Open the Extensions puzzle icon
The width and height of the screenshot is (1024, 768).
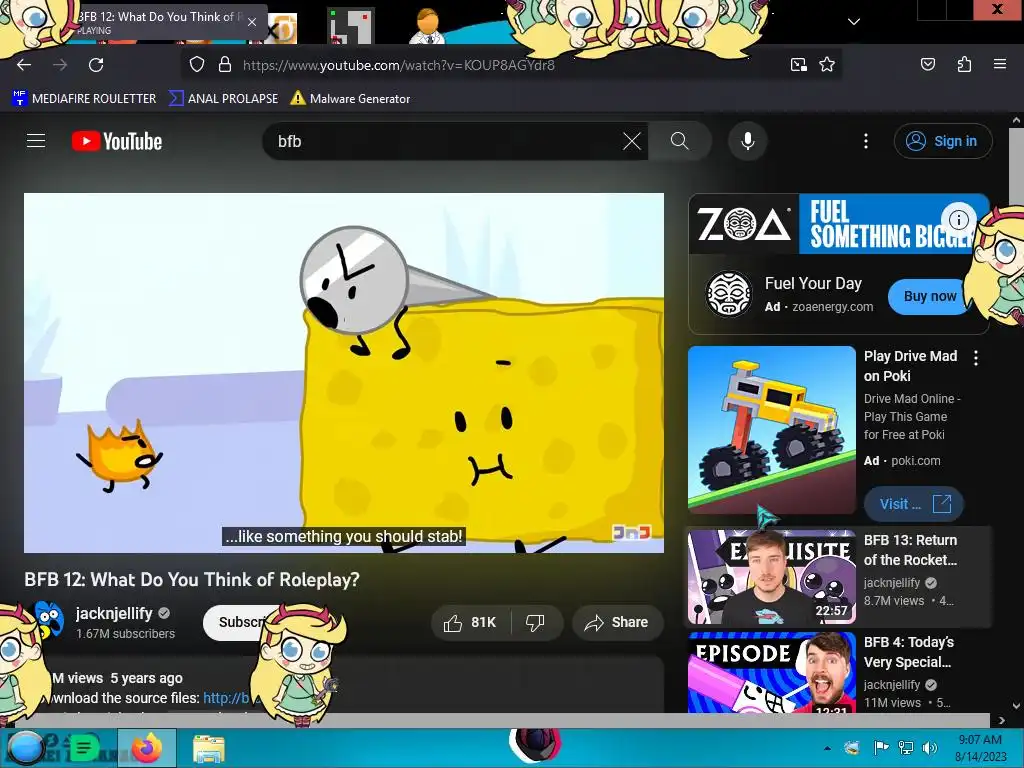coord(964,64)
